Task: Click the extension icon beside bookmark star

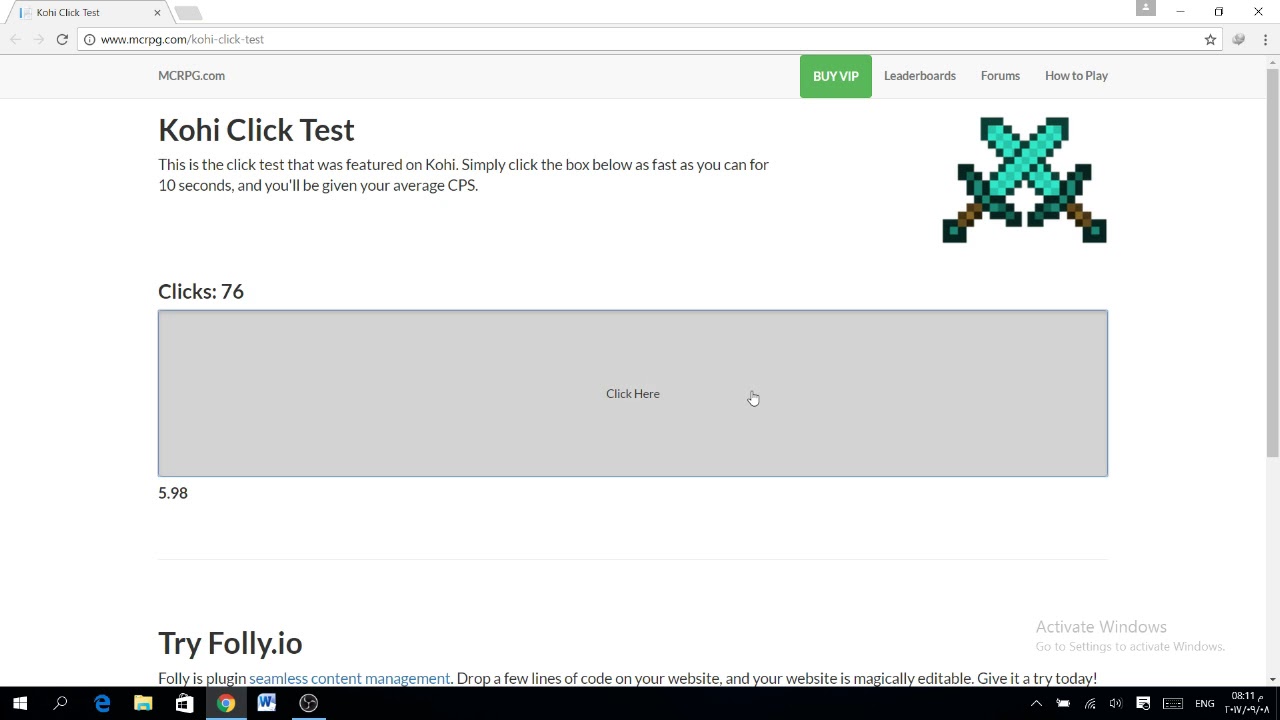Action: point(1239,39)
